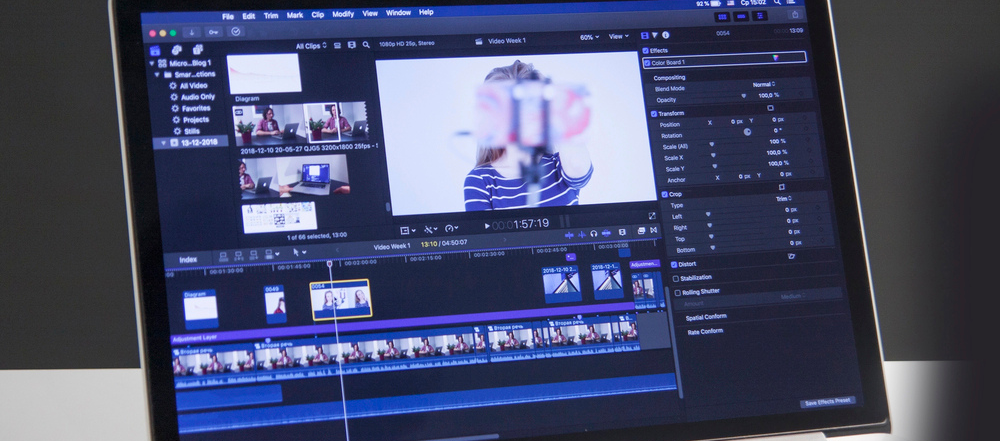Open the 60% zoom dropdown
This screenshot has width=1000, height=441.
(x=589, y=38)
